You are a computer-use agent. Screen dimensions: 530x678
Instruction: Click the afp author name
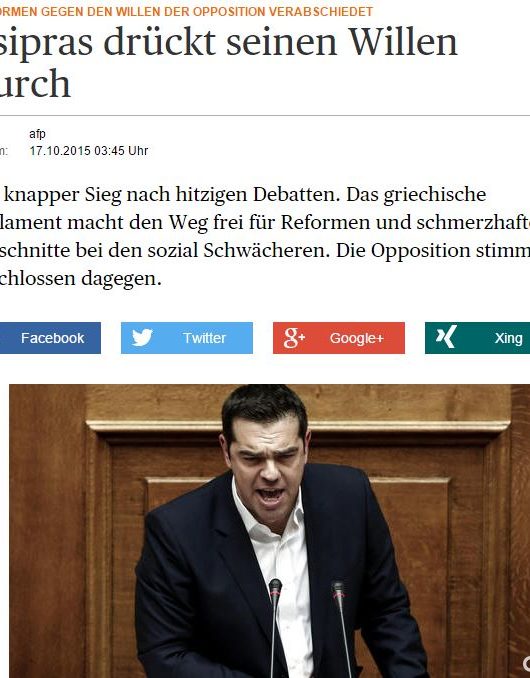(x=37, y=134)
